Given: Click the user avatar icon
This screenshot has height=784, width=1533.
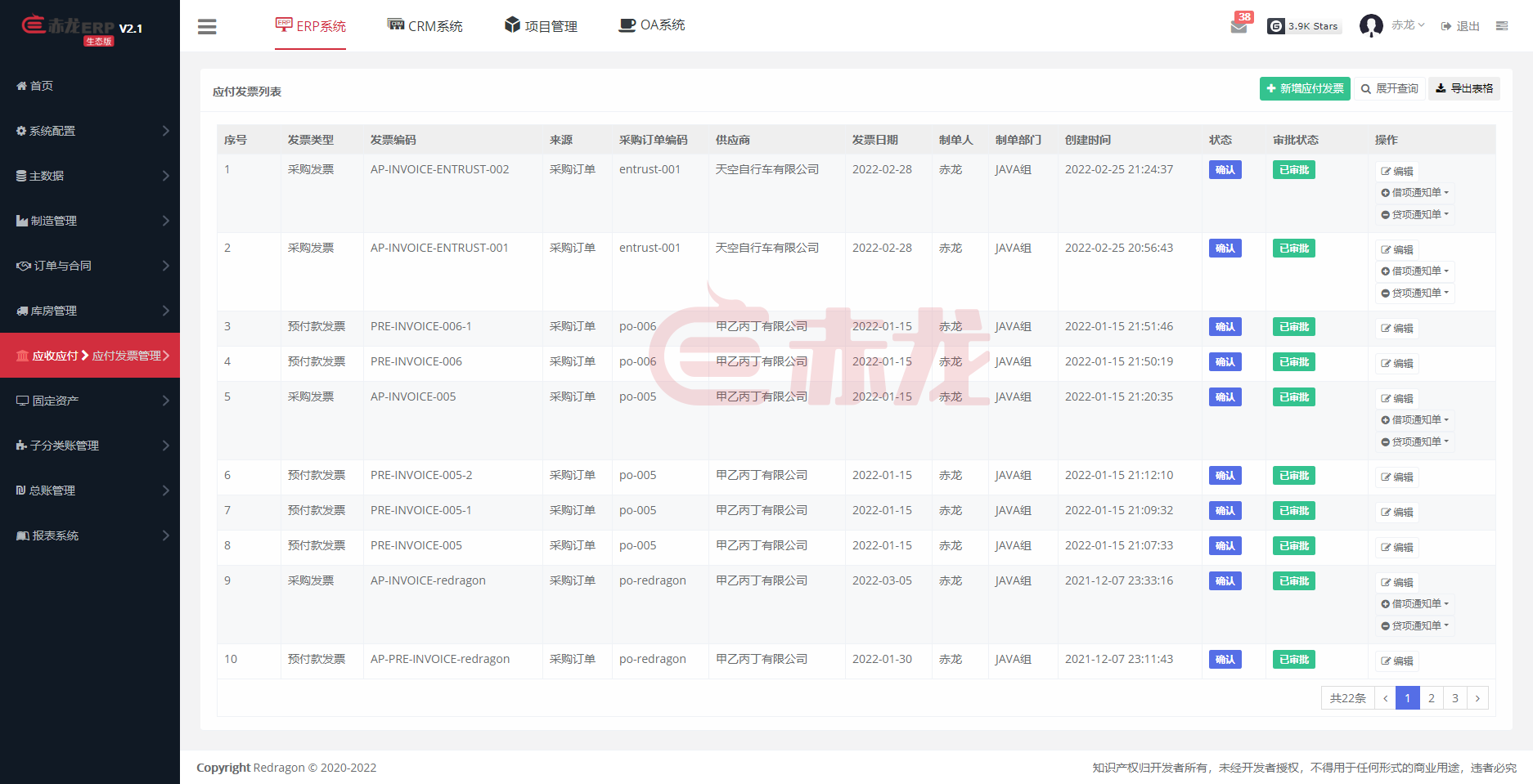Looking at the screenshot, I should [x=1371, y=25].
